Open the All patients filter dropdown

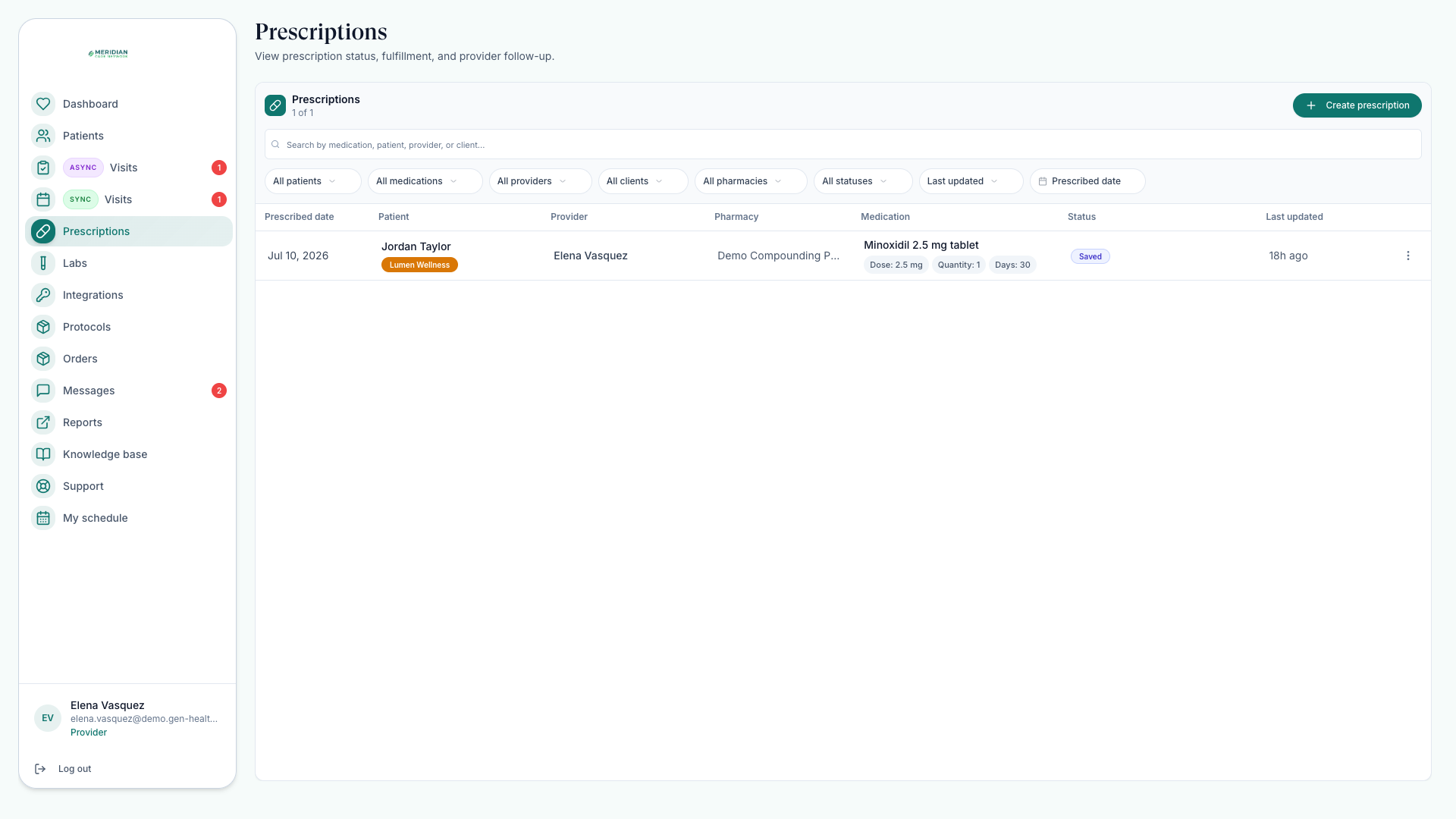[x=312, y=181]
